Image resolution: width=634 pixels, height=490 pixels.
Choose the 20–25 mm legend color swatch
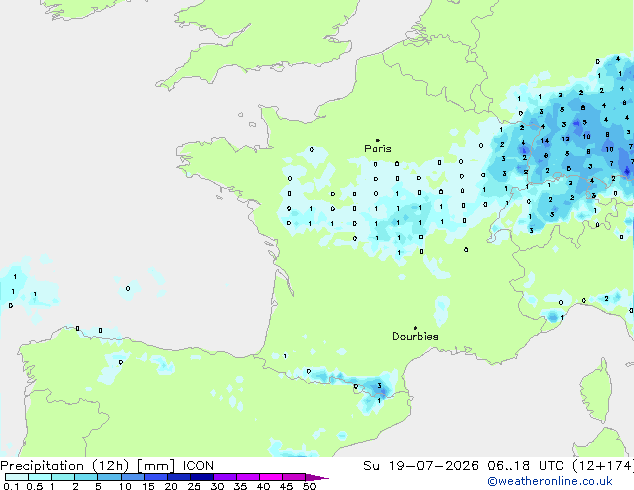tap(178, 477)
